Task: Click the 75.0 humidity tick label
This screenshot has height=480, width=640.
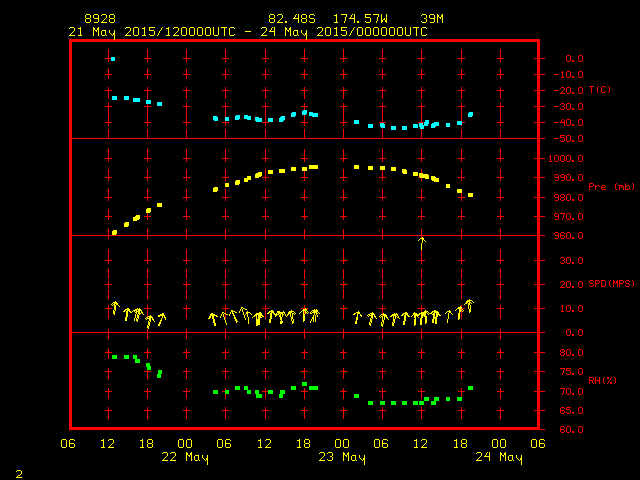Action: click(571, 372)
